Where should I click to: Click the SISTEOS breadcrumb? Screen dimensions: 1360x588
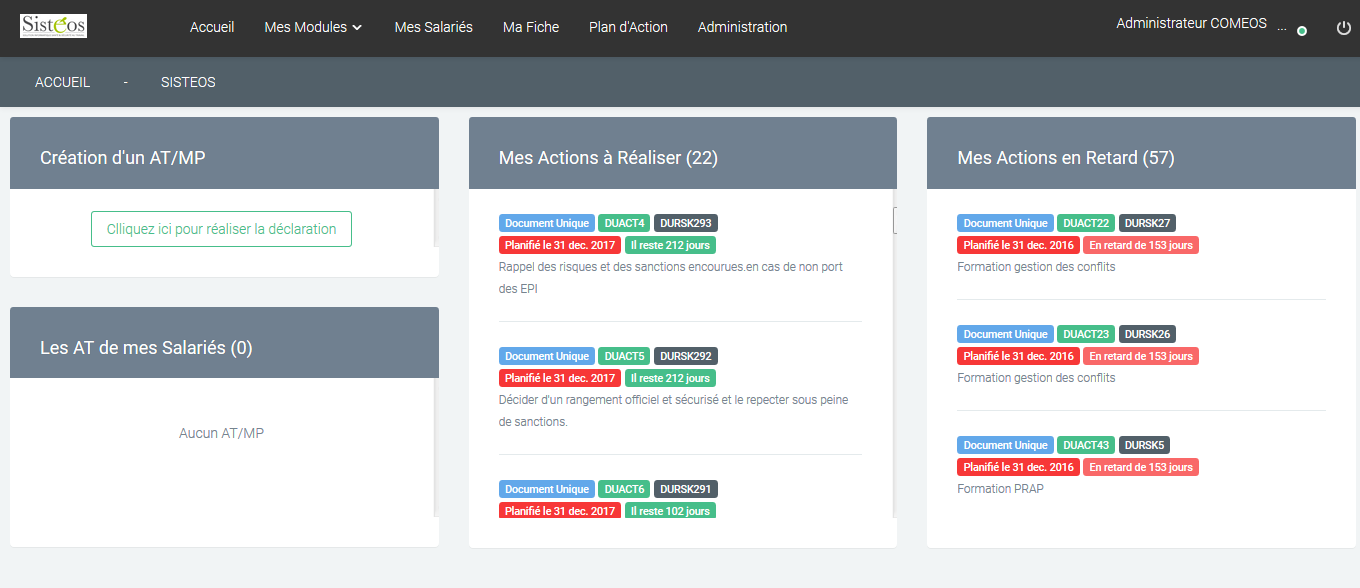pos(188,82)
